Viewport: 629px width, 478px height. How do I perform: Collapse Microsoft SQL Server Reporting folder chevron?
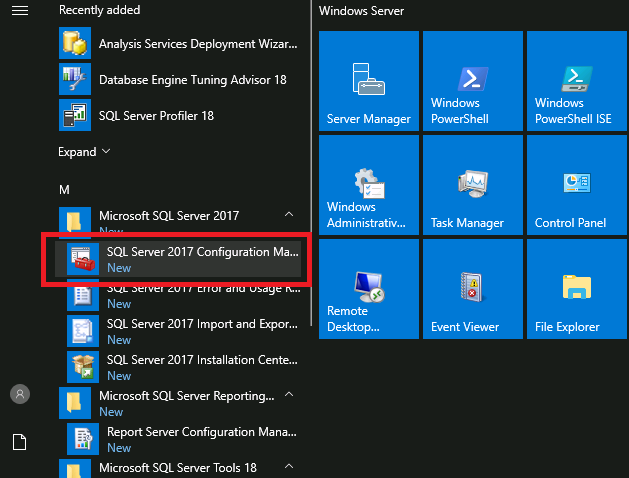coord(289,395)
